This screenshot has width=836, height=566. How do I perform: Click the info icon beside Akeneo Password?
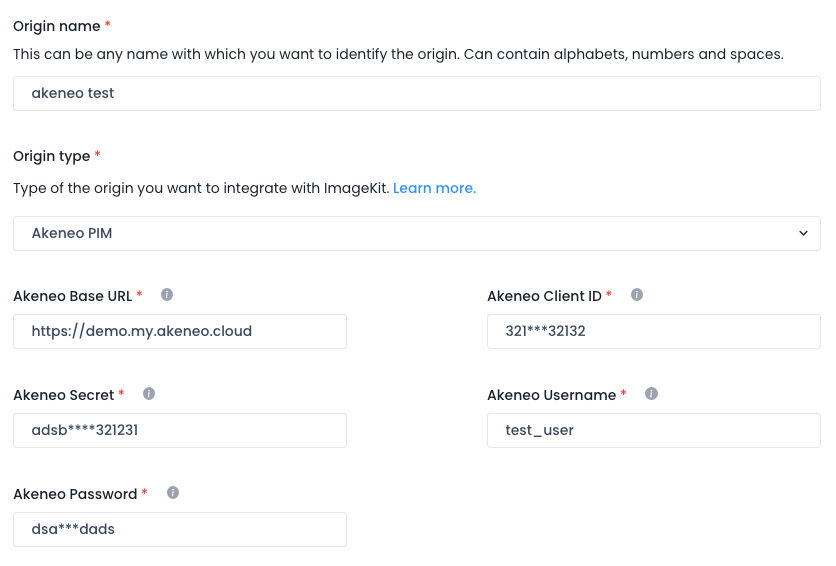coord(173,492)
